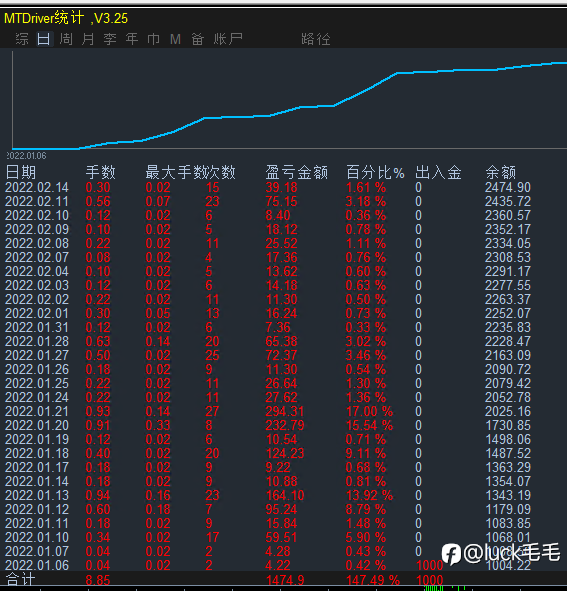Click max lots value 0.33
Viewport: 567px width, 591px height.
[x=158, y=425]
